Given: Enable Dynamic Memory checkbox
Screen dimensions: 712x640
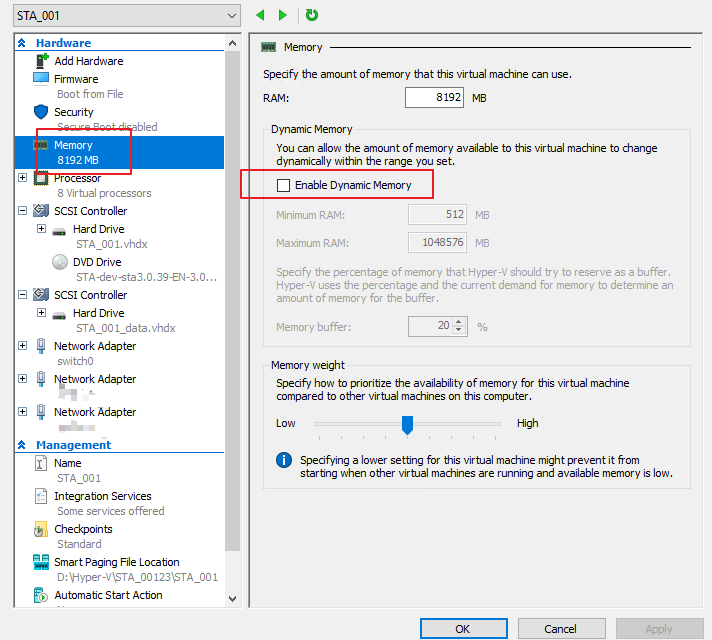Looking at the screenshot, I should pyautogui.click(x=284, y=185).
